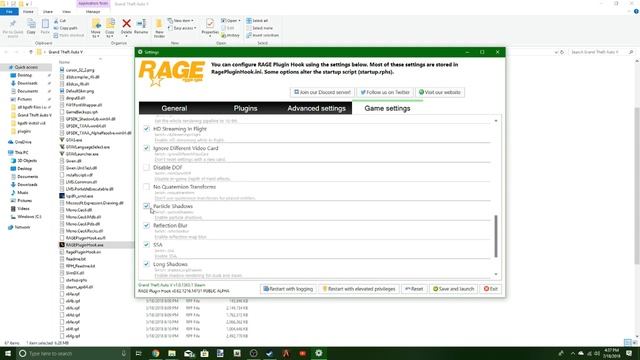Open Easy access dropdown in ribbon
Screen dimensions: 640x360
click(182, 28)
